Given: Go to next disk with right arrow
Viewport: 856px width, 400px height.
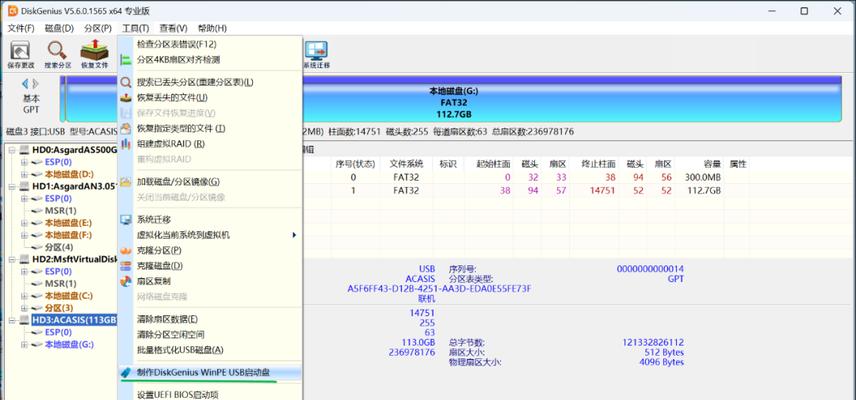Looking at the screenshot, I should point(36,84).
